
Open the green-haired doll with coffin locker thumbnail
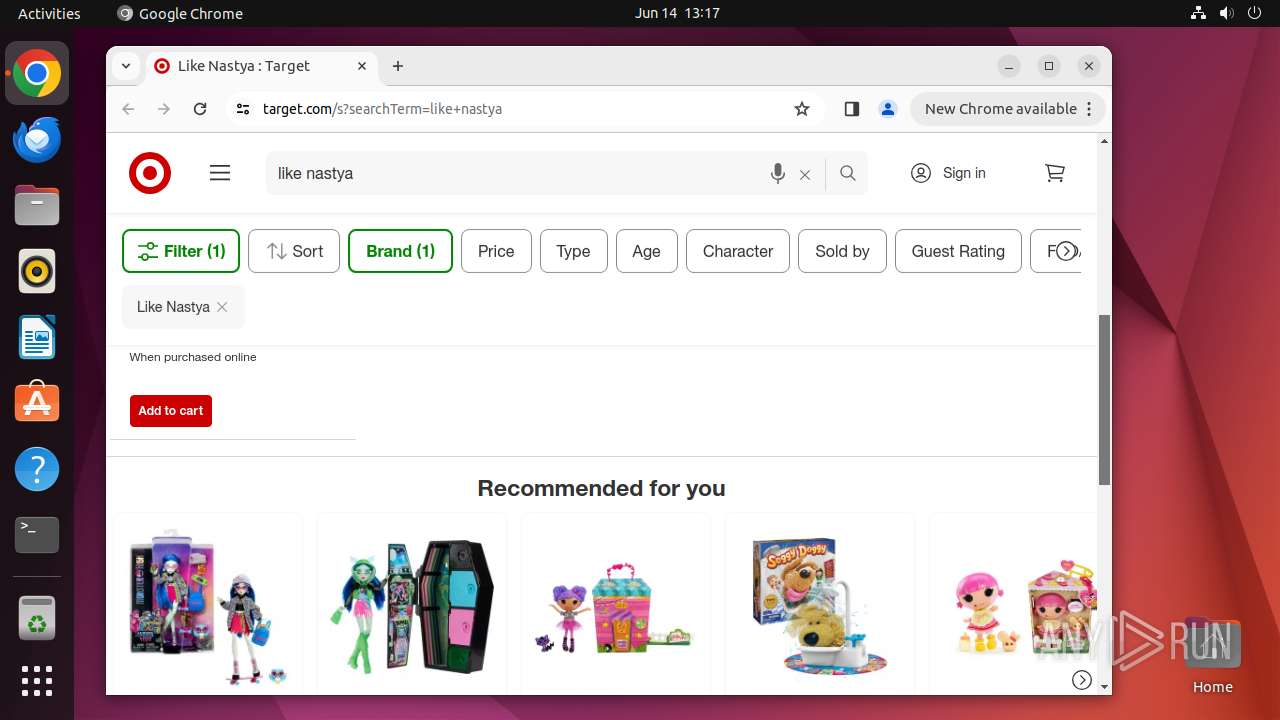[x=412, y=606]
